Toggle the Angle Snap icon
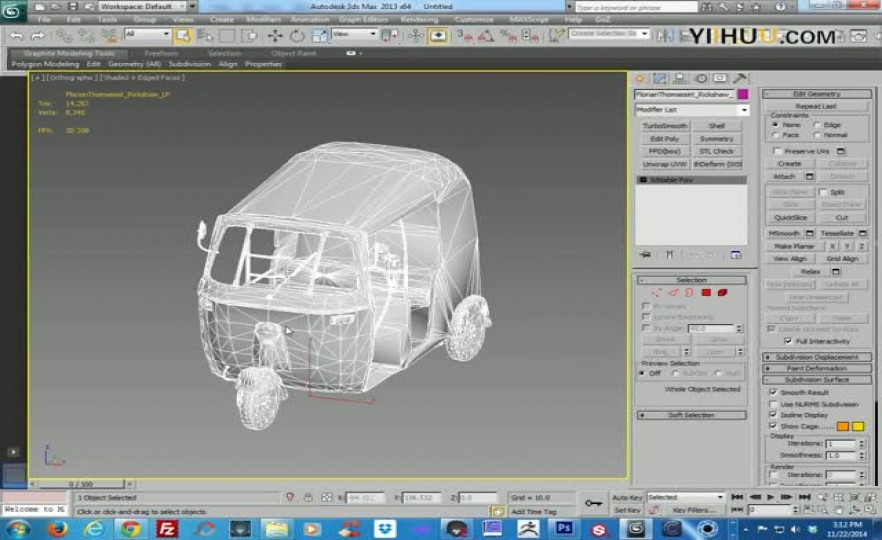 click(x=486, y=36)
